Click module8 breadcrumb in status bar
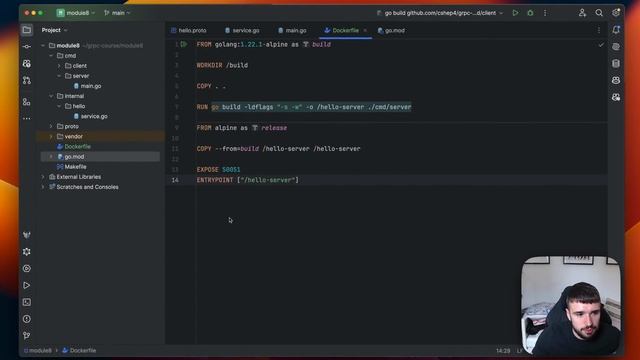 [38, 351]
